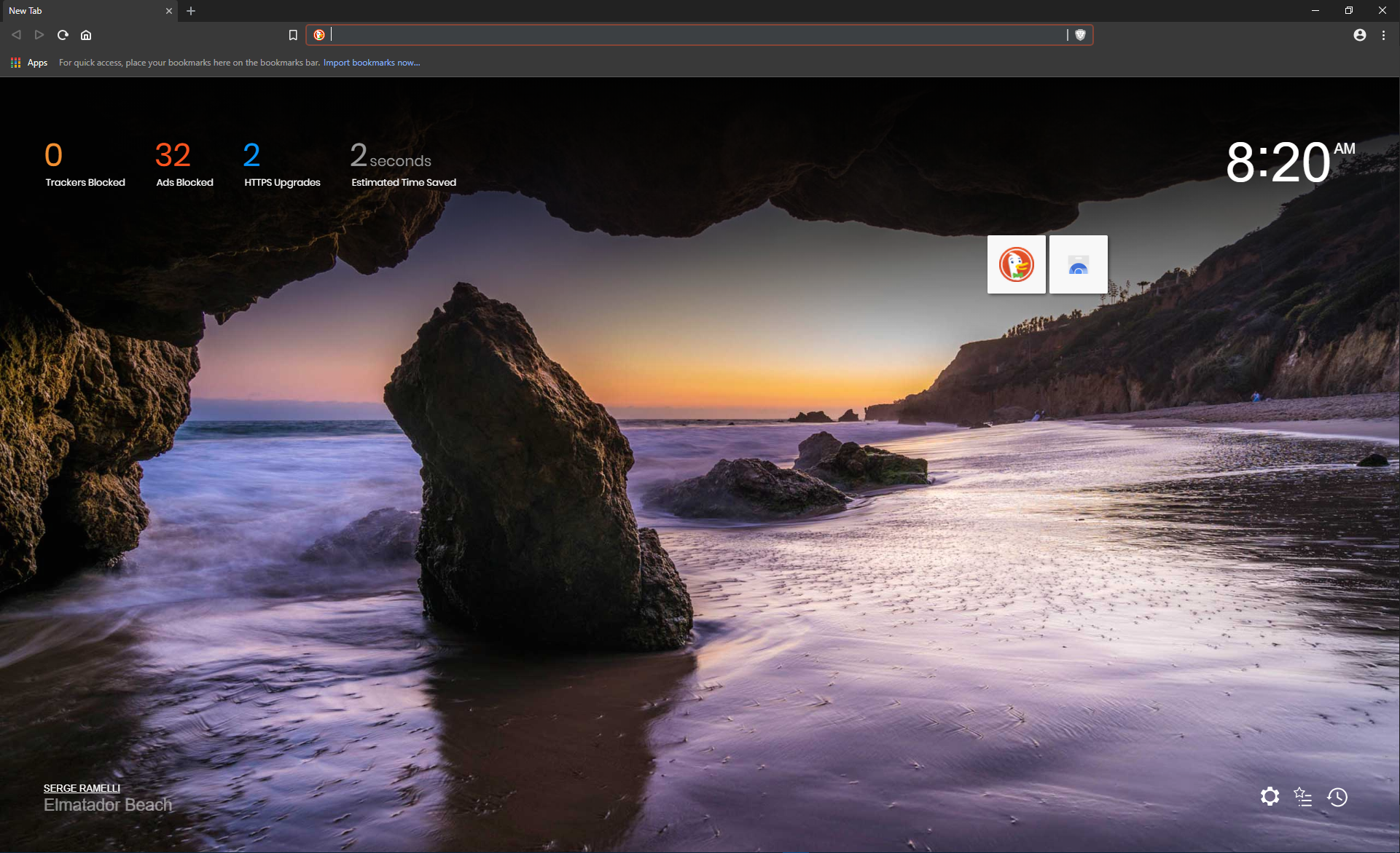Open DuckDuckGo top site tile
The height and width of the screenshot is (853, 1400).
[x=1016, y=264]
